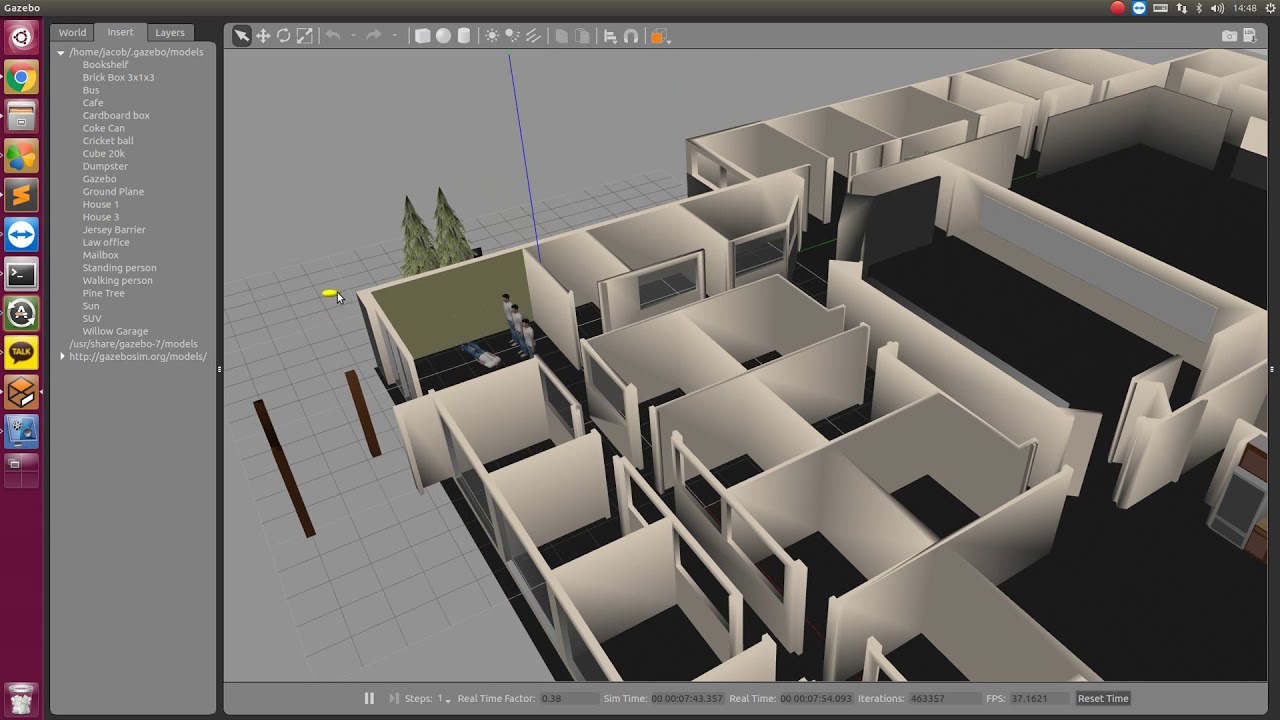Insert a cylinder shape
Image resolution: width=1280 pixels, height=720 pixels.
point(464,36)
